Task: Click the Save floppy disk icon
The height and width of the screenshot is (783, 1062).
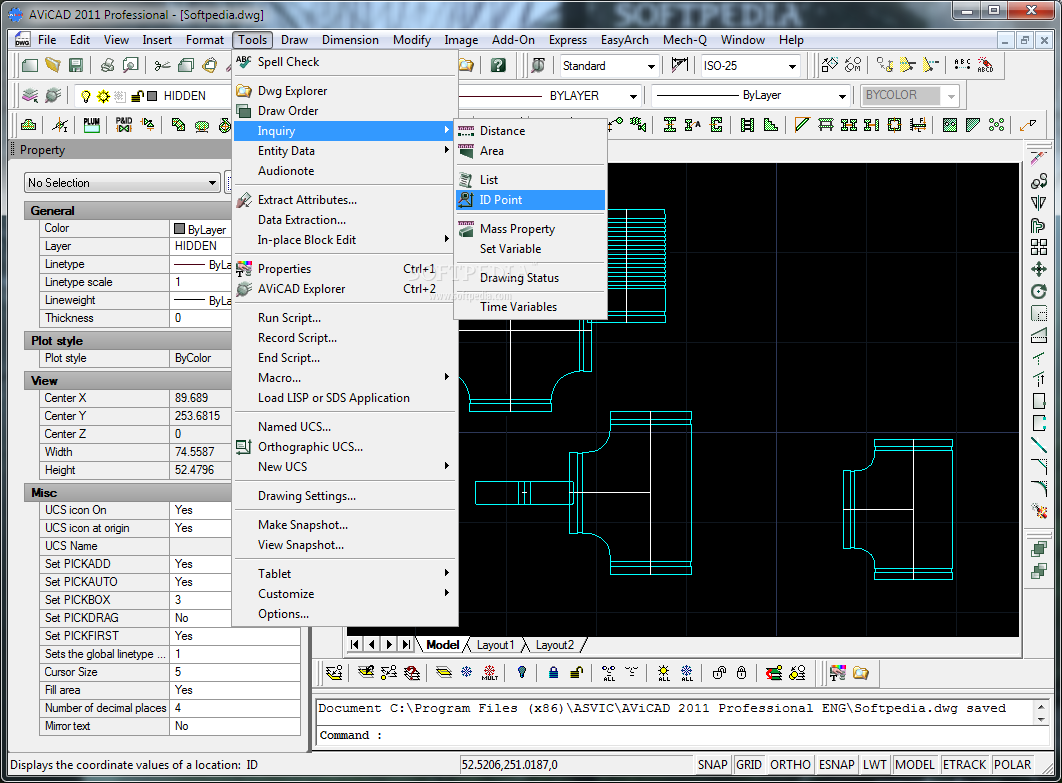Action: [x=76, y=65]
